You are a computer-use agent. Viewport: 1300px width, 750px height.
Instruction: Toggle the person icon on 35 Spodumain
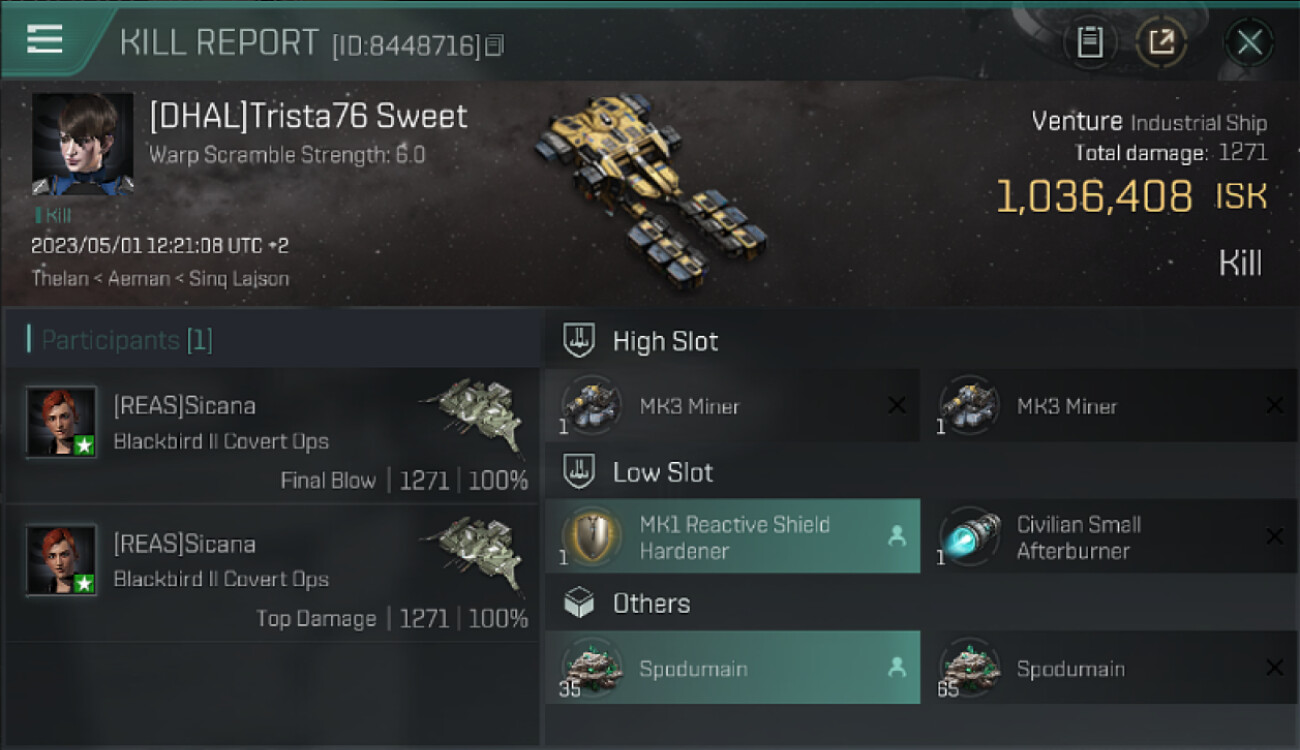point(896,669)
